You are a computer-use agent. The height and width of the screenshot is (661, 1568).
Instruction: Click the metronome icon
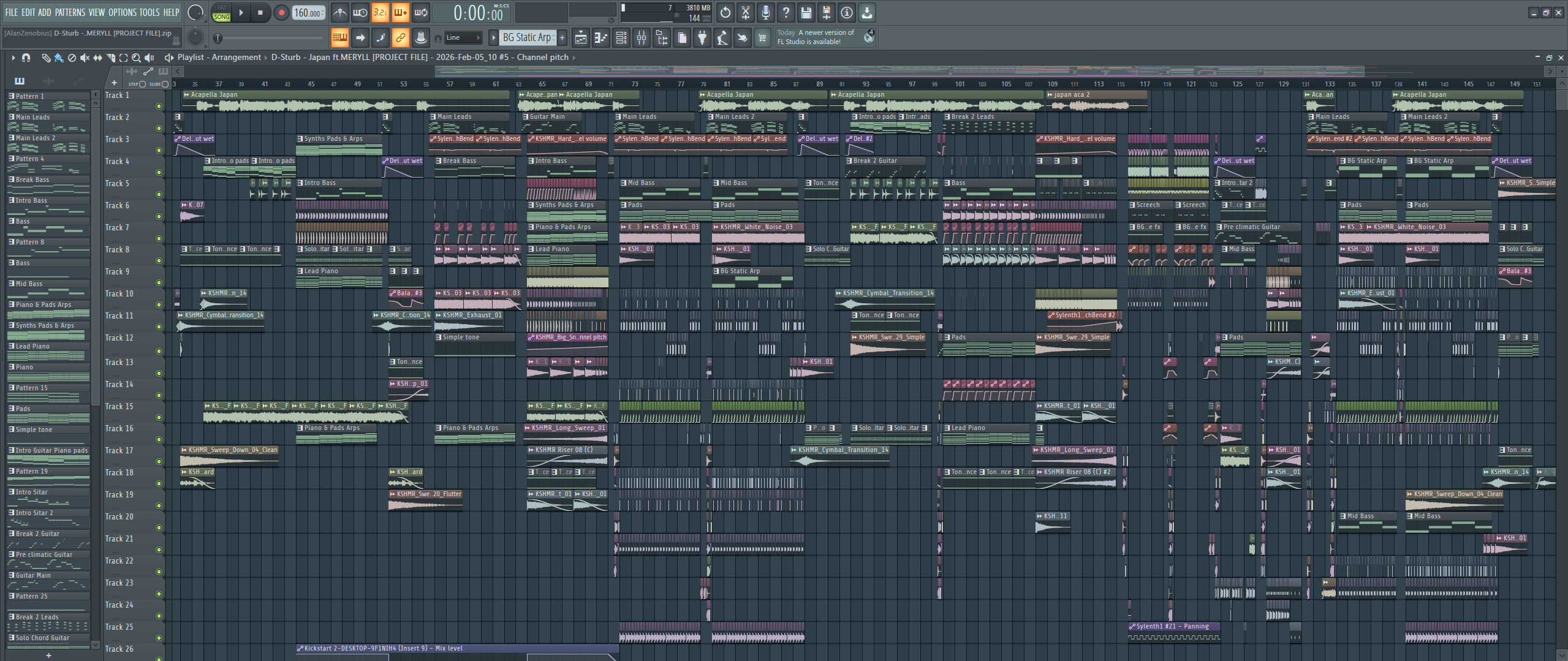coord(340,12)
